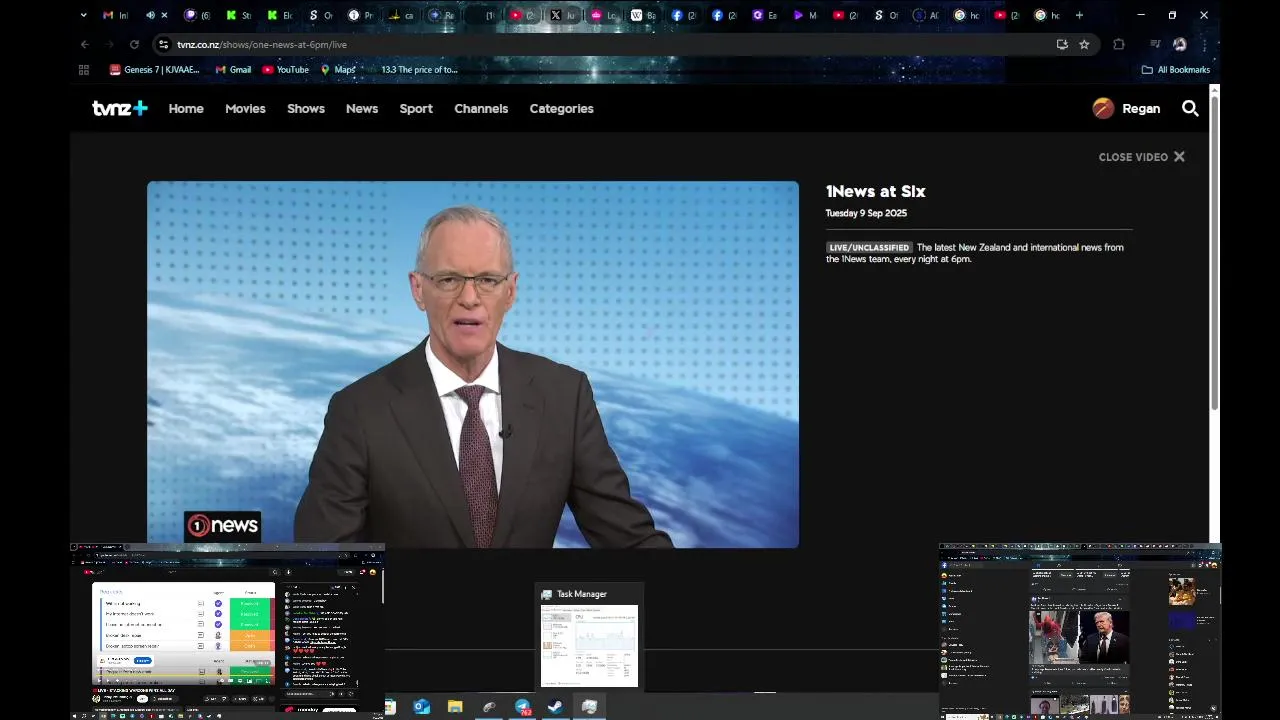The width and height of the screenshot is (1280, 720).
Task: Open Regan's profile avatar
Action: click(x=1103, y=108)
